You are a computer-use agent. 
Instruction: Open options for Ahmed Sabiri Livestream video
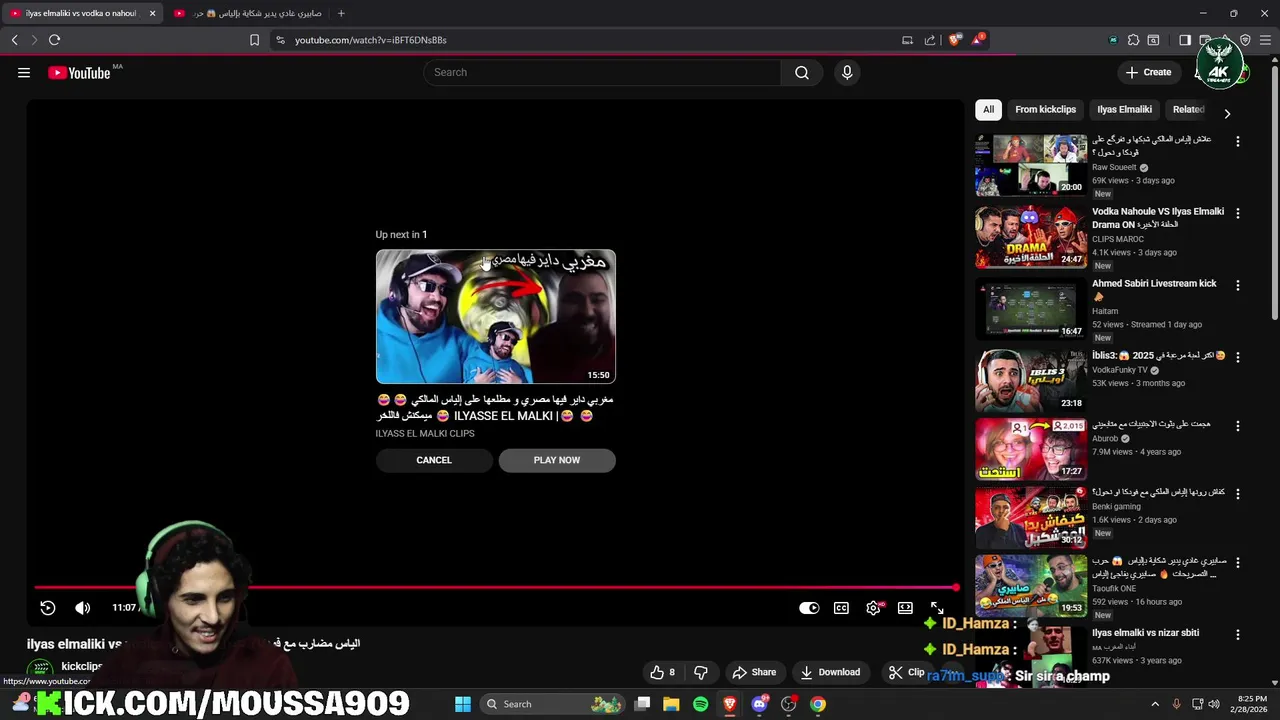[1237, 286]
